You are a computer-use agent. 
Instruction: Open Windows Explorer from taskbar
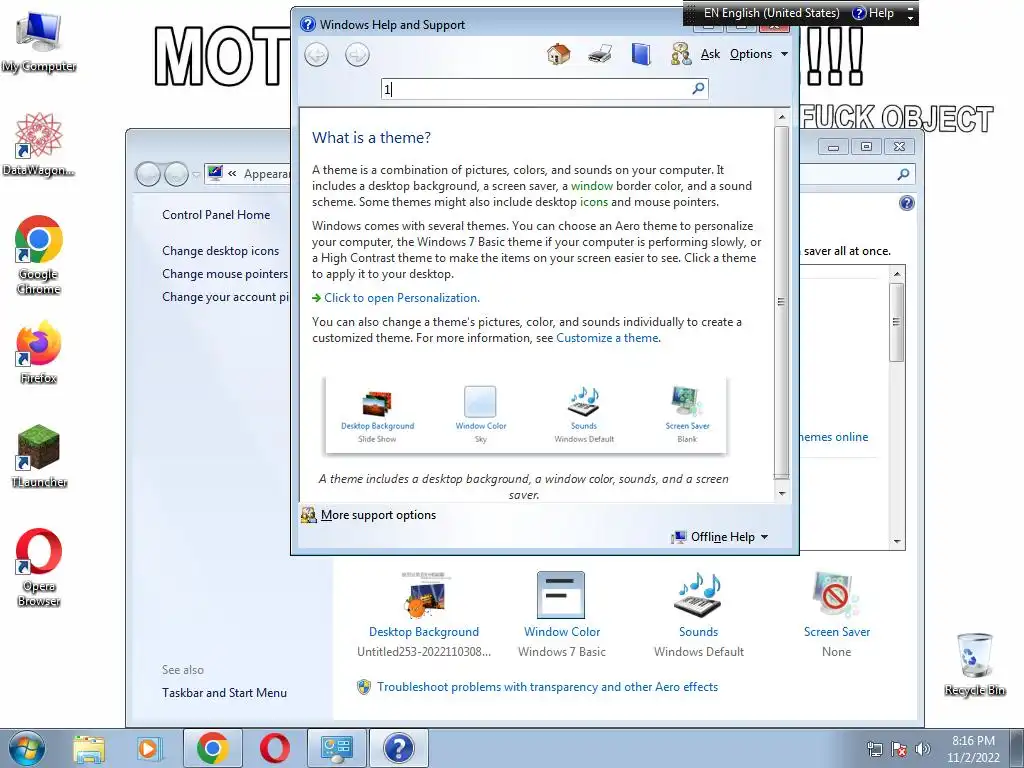tap(89, 748)
